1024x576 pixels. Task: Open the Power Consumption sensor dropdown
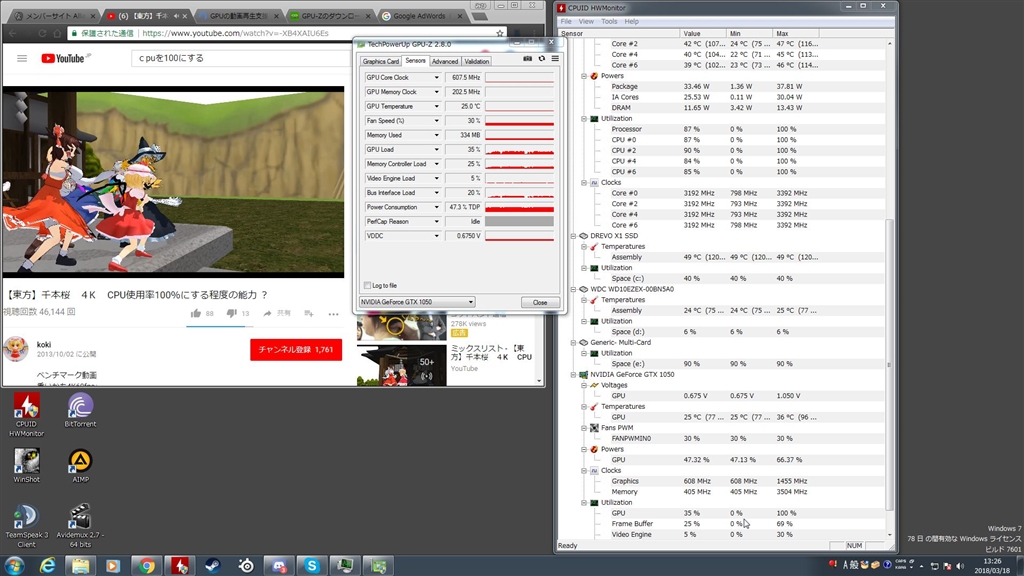[436, 207]
